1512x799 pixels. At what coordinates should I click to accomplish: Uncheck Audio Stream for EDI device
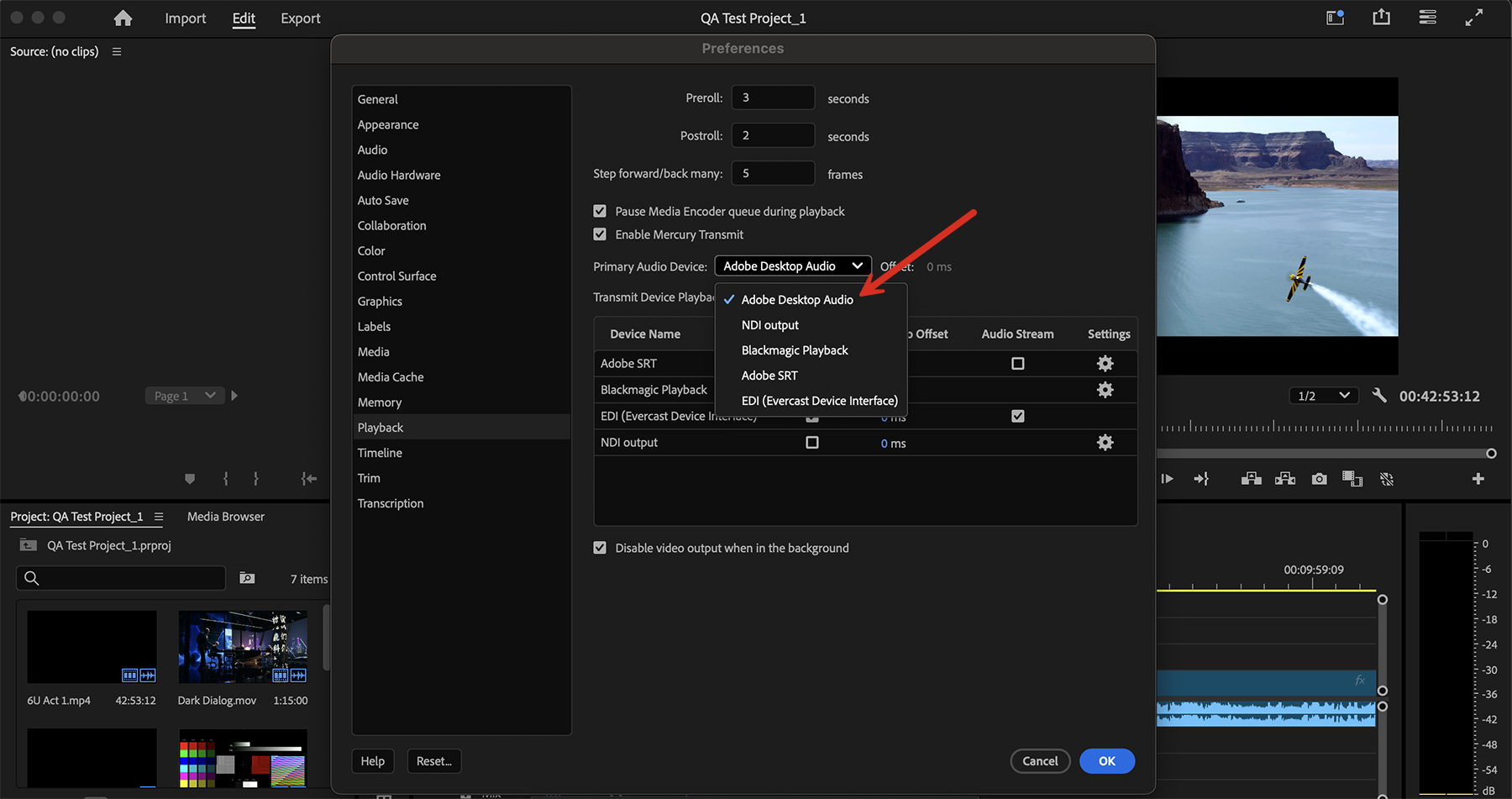[x=1018, y=416]
